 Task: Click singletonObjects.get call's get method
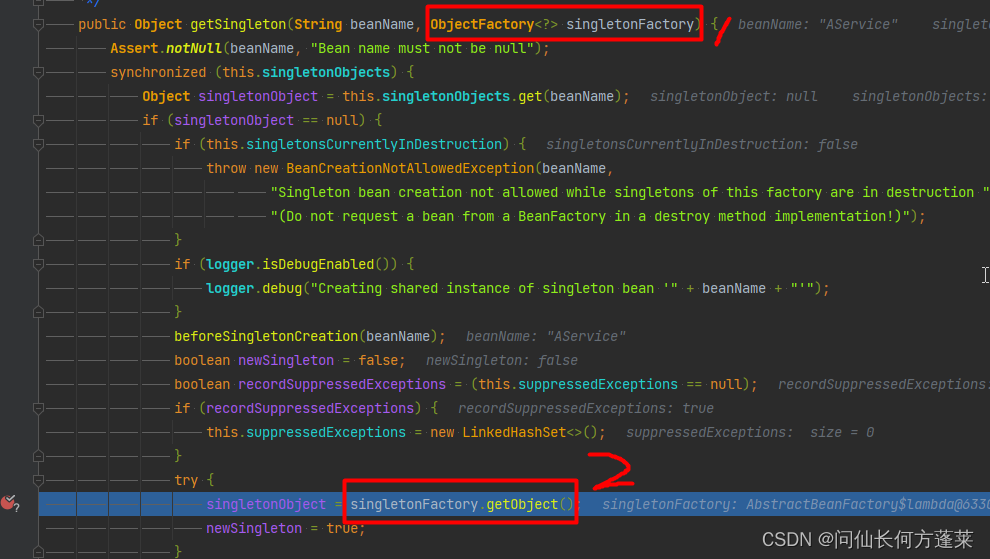click(530, 97)
